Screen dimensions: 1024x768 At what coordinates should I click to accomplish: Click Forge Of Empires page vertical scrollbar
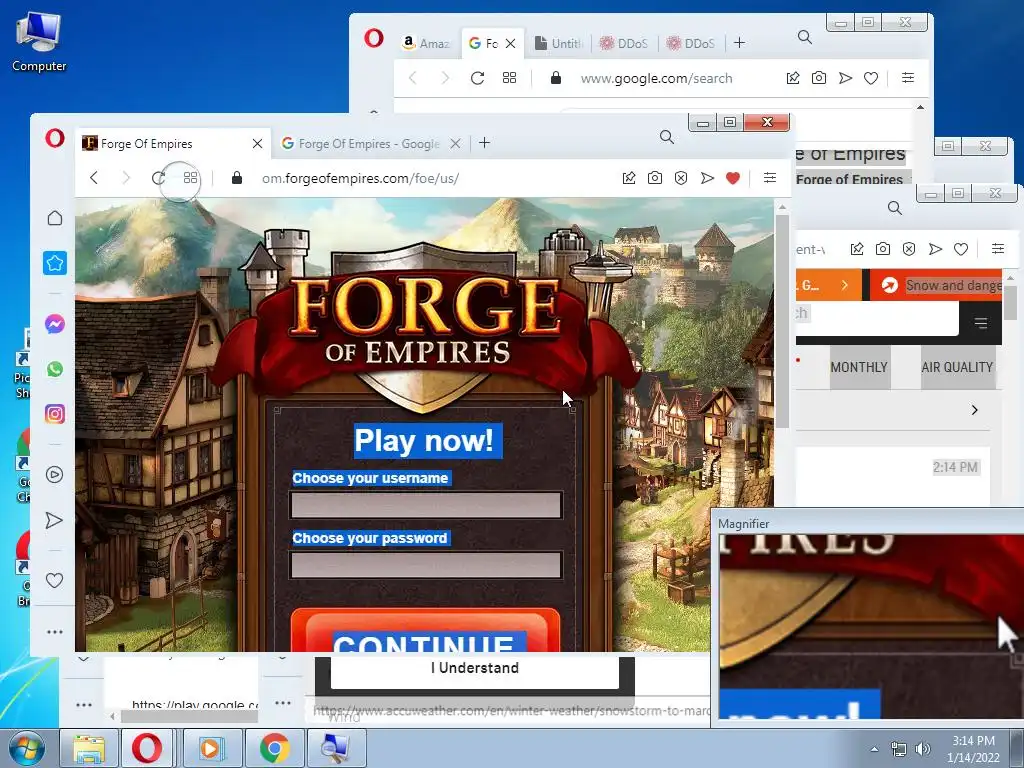(782, 320)
